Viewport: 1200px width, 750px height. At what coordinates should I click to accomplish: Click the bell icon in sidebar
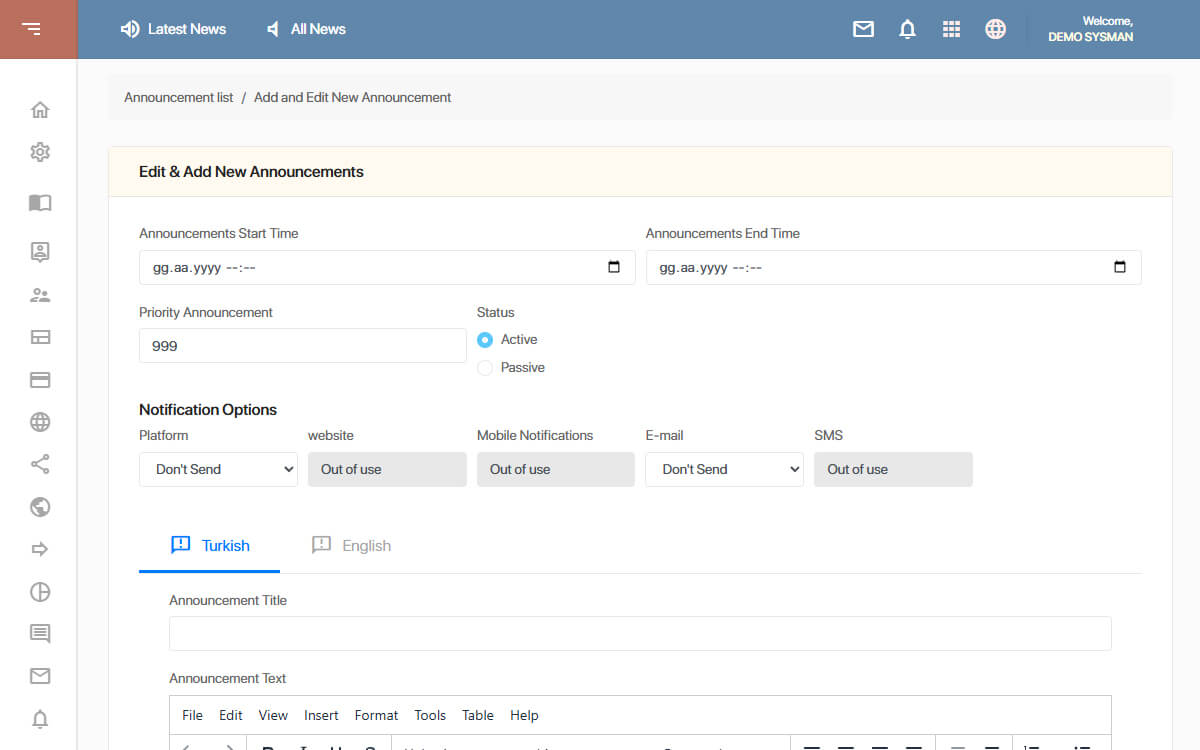(40, 719)
